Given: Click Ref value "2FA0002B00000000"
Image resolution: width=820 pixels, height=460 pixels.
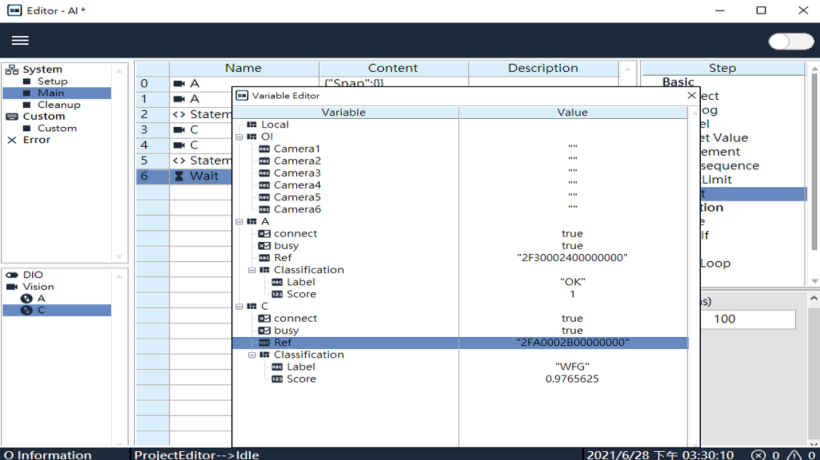Looking at the screenshot, I should pyautogui.click(x=573, y=342).
